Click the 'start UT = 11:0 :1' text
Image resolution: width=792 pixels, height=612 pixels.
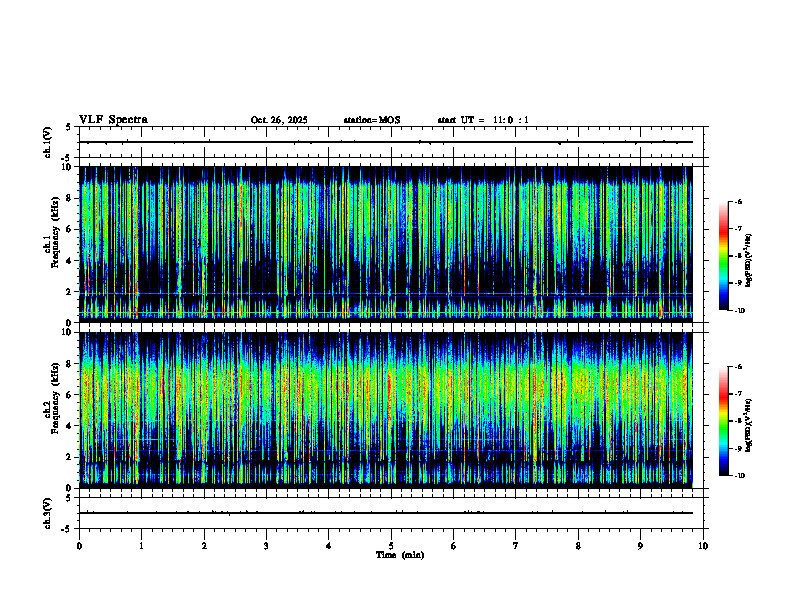[x=483, y=120]
